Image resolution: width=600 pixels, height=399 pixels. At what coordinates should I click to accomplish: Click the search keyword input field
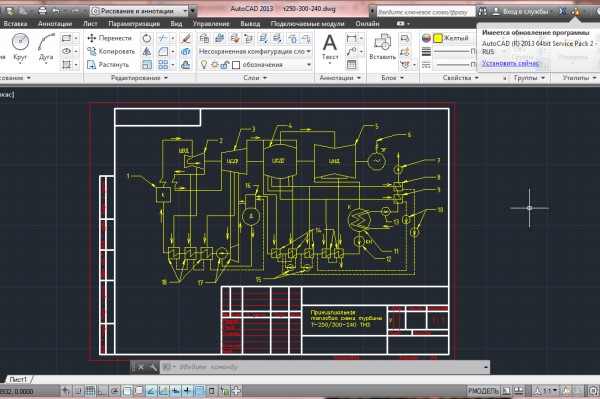[x=426, y=12]
